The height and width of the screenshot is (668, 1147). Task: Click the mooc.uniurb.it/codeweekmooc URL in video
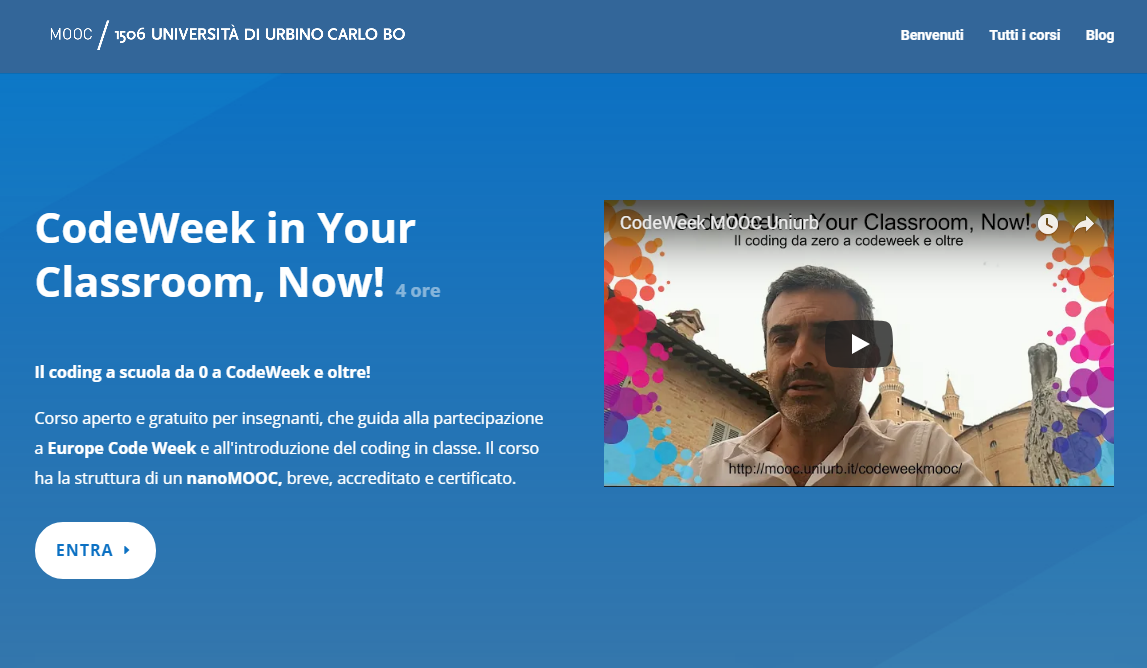[x=845, y=468]
